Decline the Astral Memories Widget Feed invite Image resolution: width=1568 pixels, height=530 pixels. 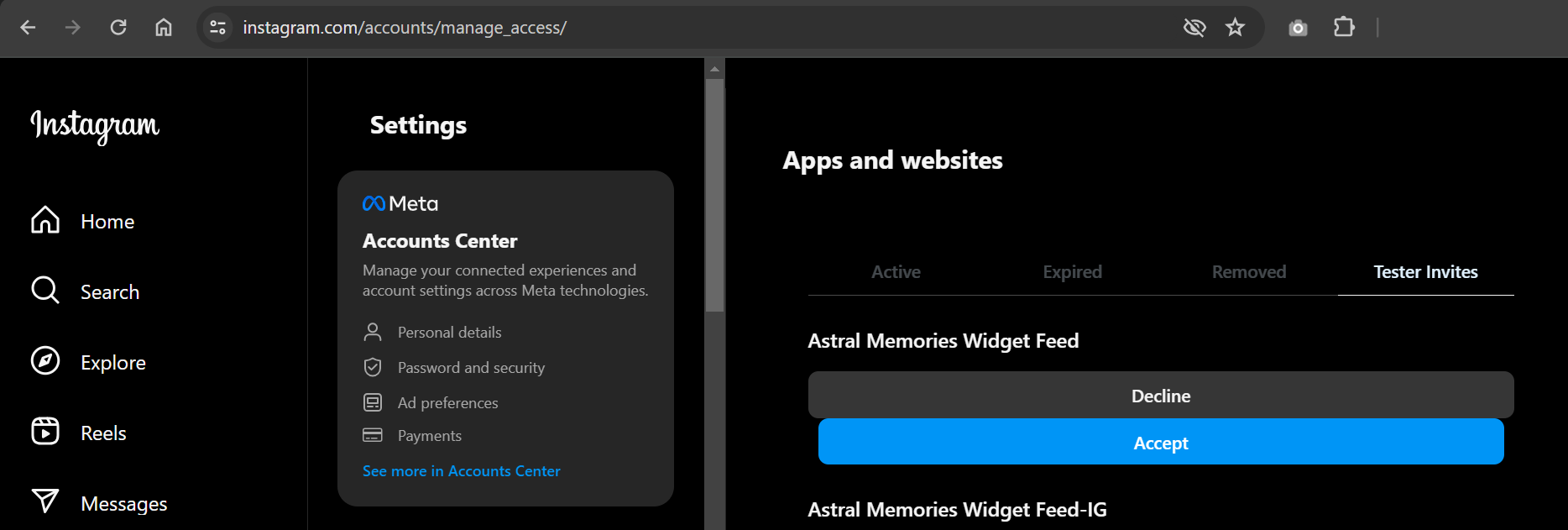coord(1160,396)
